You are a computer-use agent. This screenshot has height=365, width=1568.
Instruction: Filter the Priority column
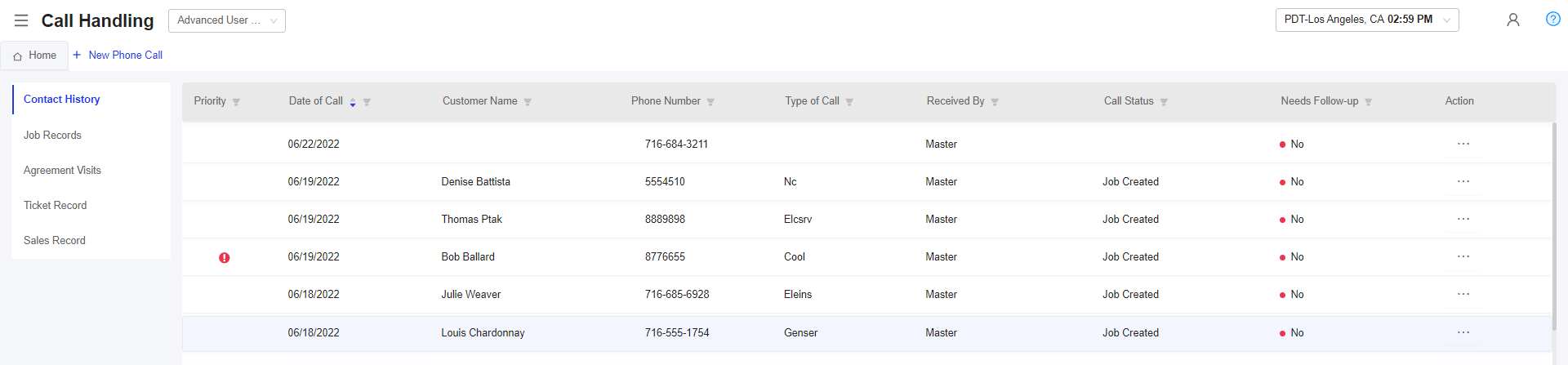[x=236, y=102]
